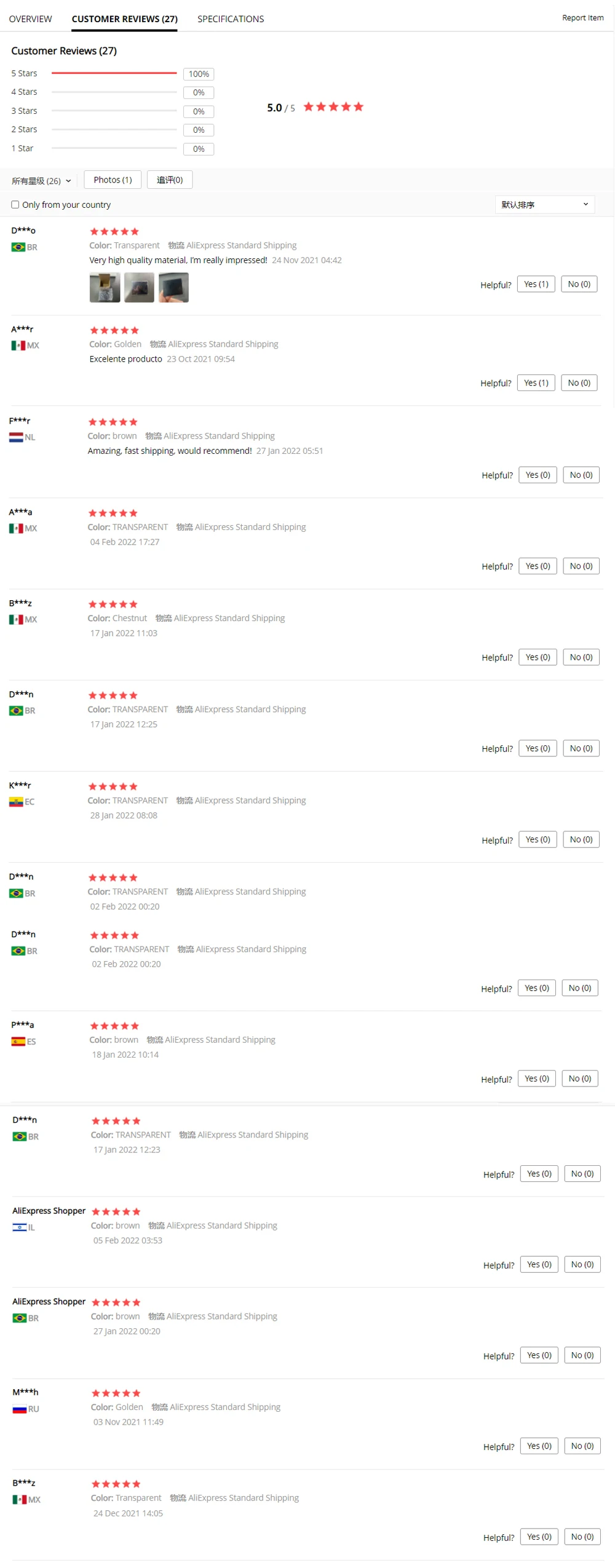Open the first review photo thumbnail from D***o
Viewport: 615px width, 1568px height.
point(105,288)
